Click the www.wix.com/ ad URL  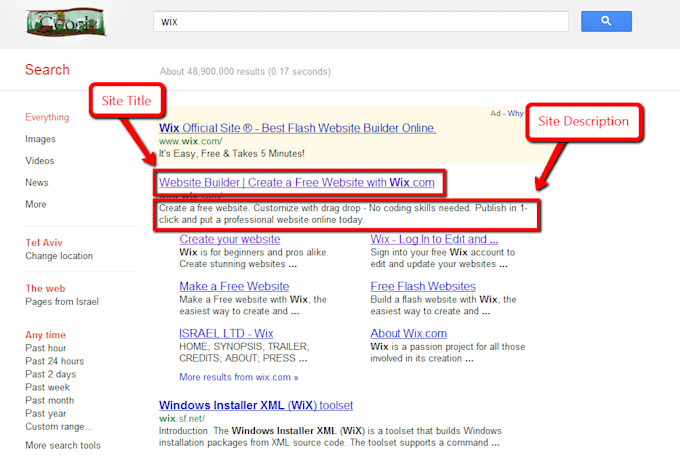click(191, 141)
